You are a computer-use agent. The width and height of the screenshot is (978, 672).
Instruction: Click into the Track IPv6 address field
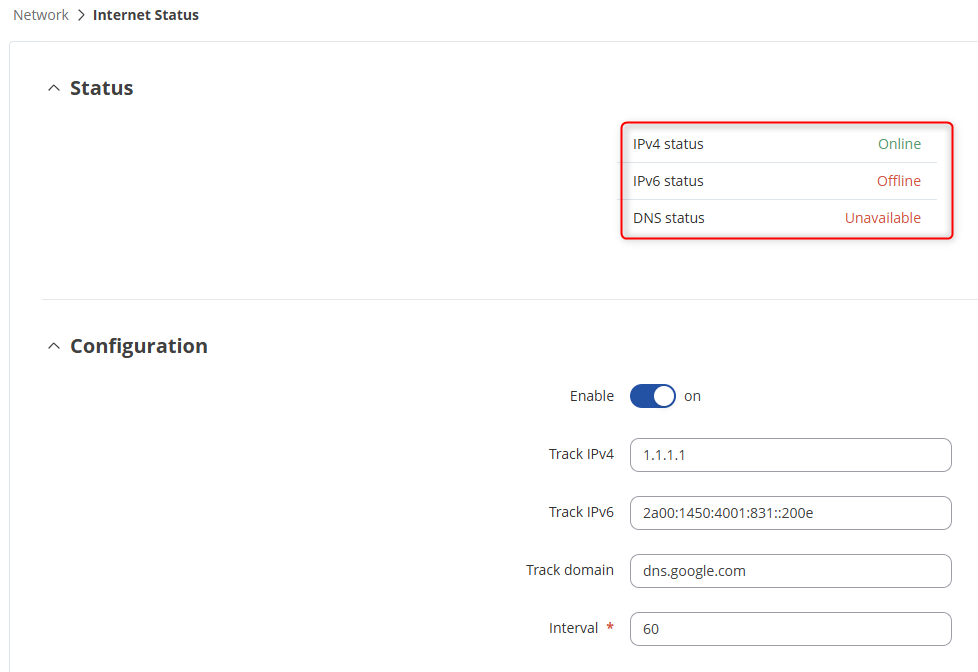click(x=790, y=512)
